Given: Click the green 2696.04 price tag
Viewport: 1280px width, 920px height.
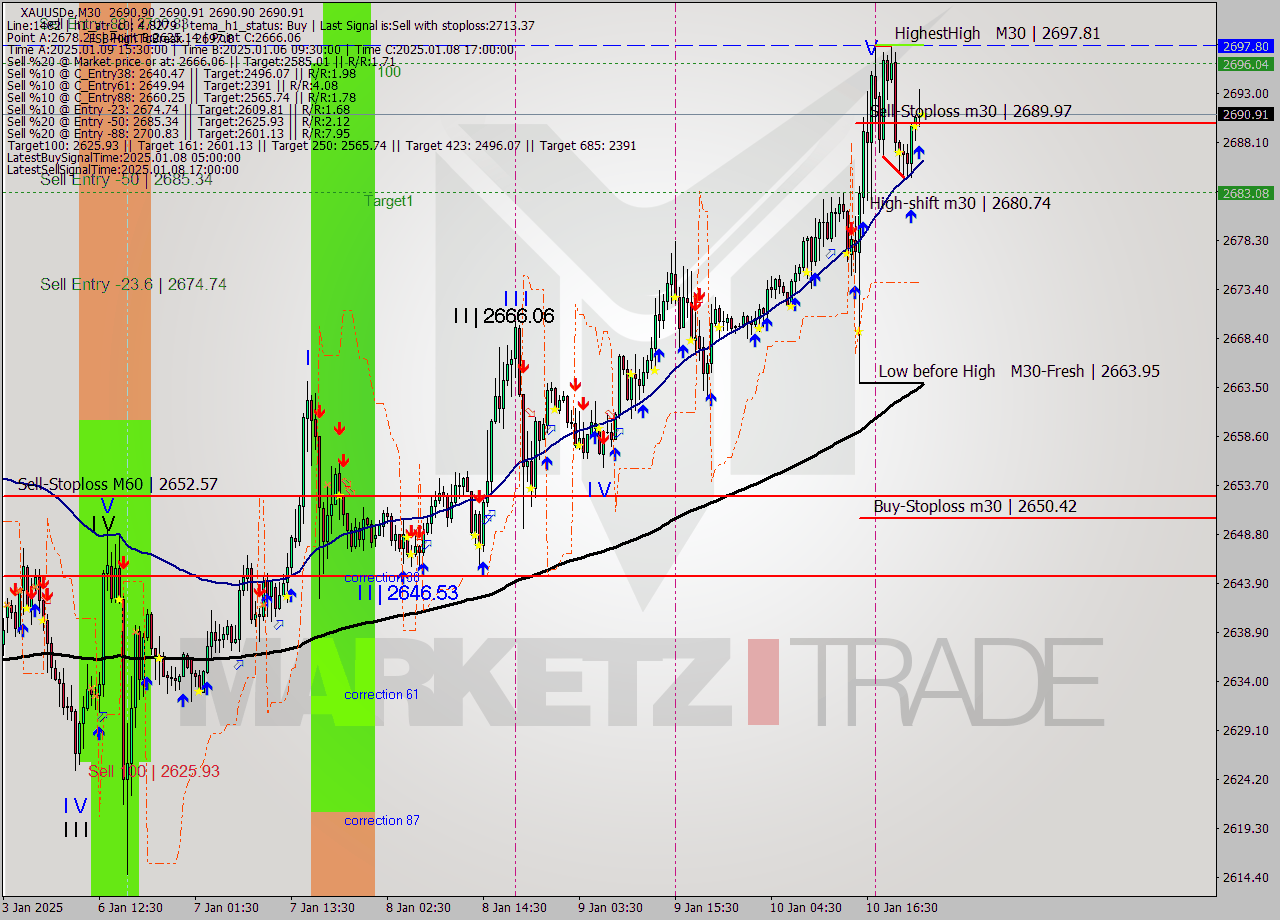Looking at the screenshot, I should coord(1245,64).
